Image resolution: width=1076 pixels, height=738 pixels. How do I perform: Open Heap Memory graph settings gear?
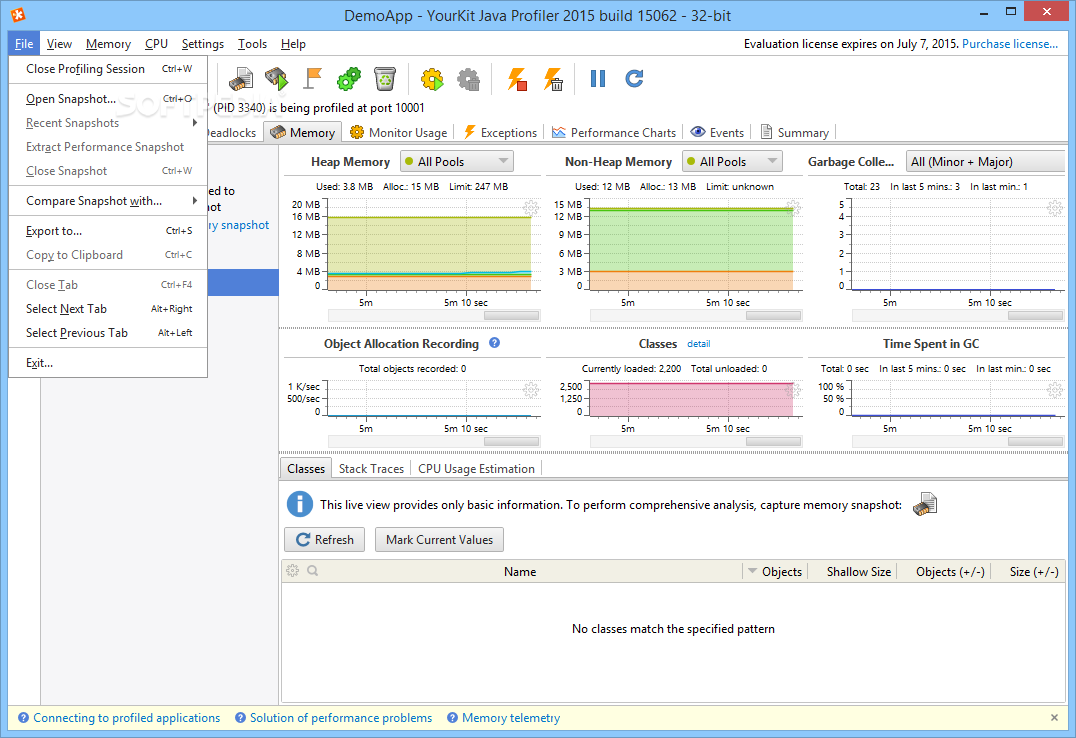(530, 207)
